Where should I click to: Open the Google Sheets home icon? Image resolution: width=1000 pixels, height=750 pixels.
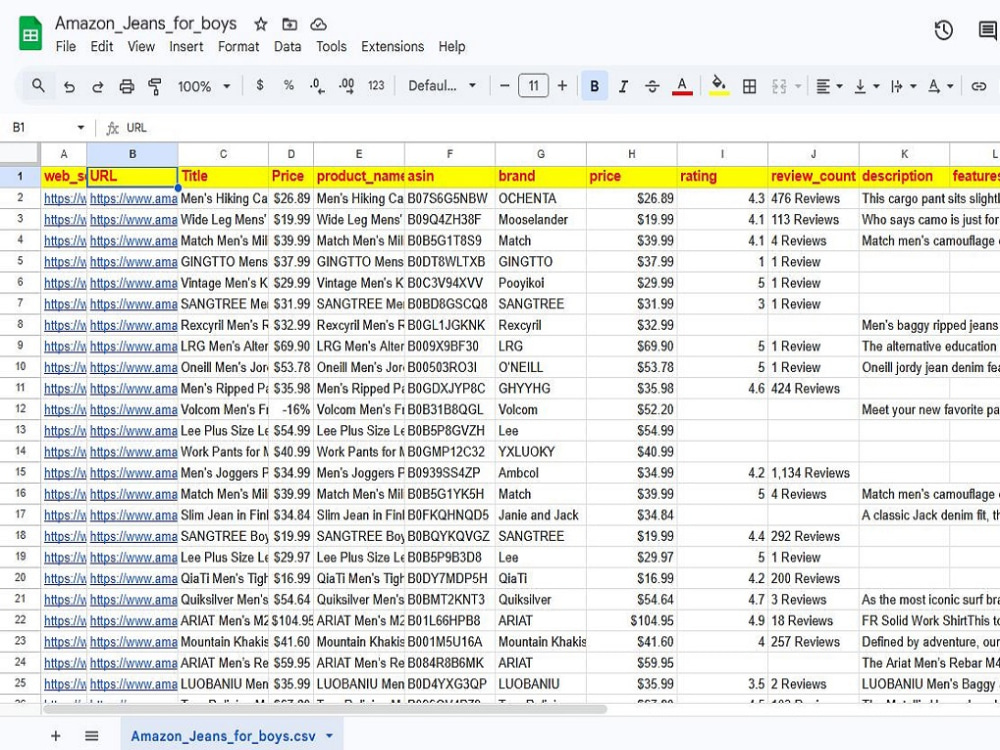click(30, 34)
